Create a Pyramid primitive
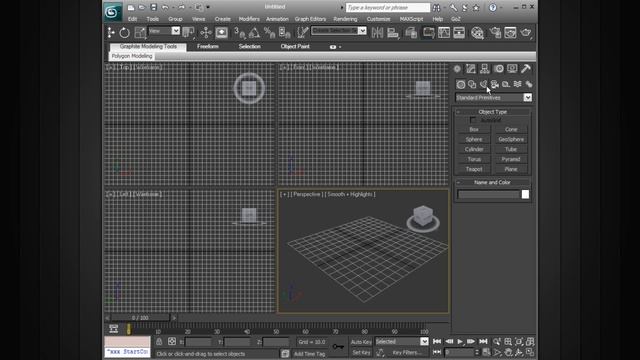 tap(511, 159)
